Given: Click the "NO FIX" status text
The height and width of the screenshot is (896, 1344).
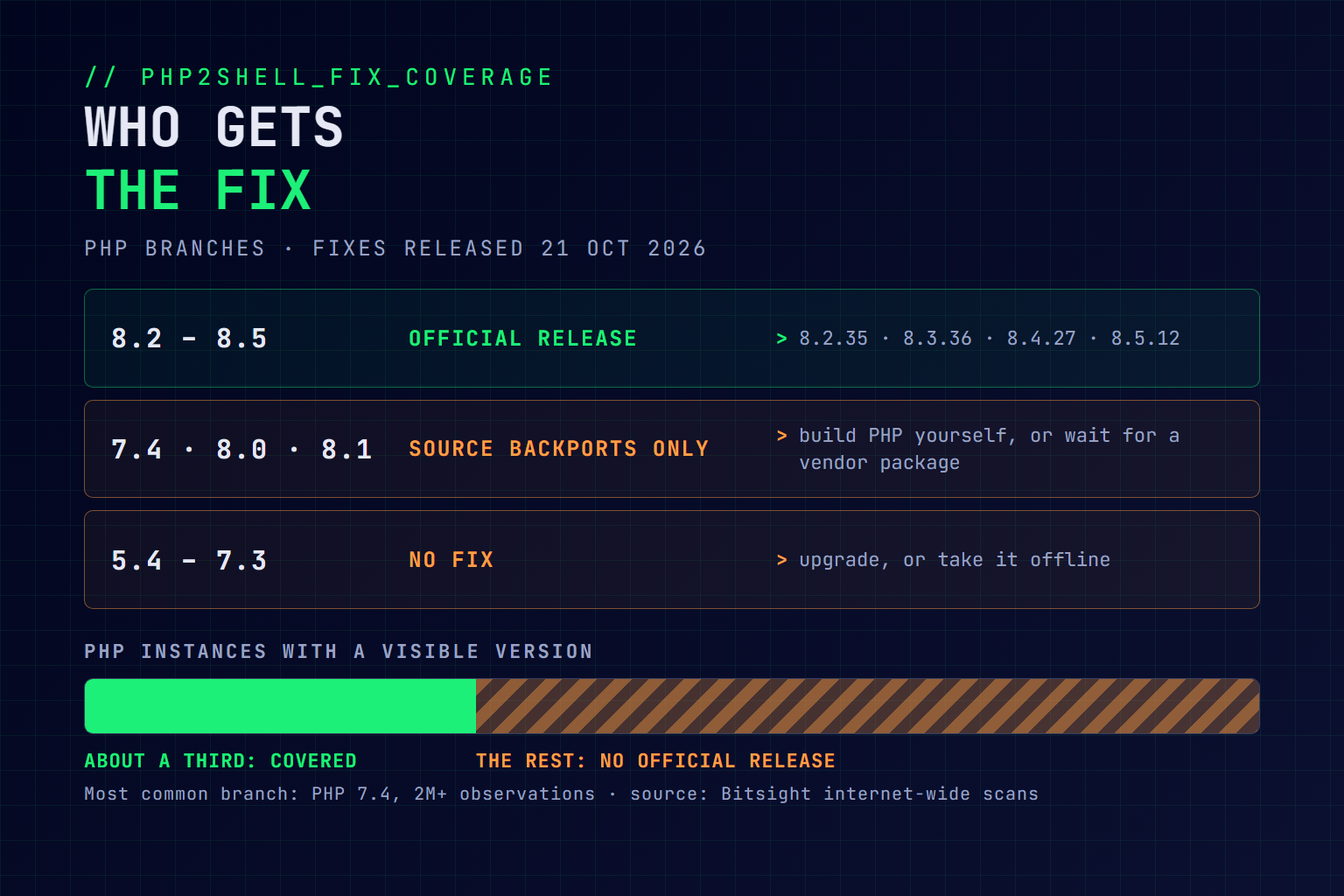Looking at the screenshot, I should click(451, 560).
